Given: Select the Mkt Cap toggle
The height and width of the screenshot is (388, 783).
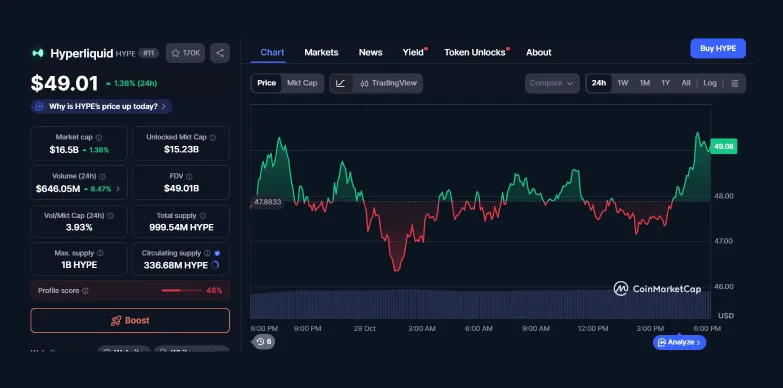Looking at the screenshot, I should 302,83.
